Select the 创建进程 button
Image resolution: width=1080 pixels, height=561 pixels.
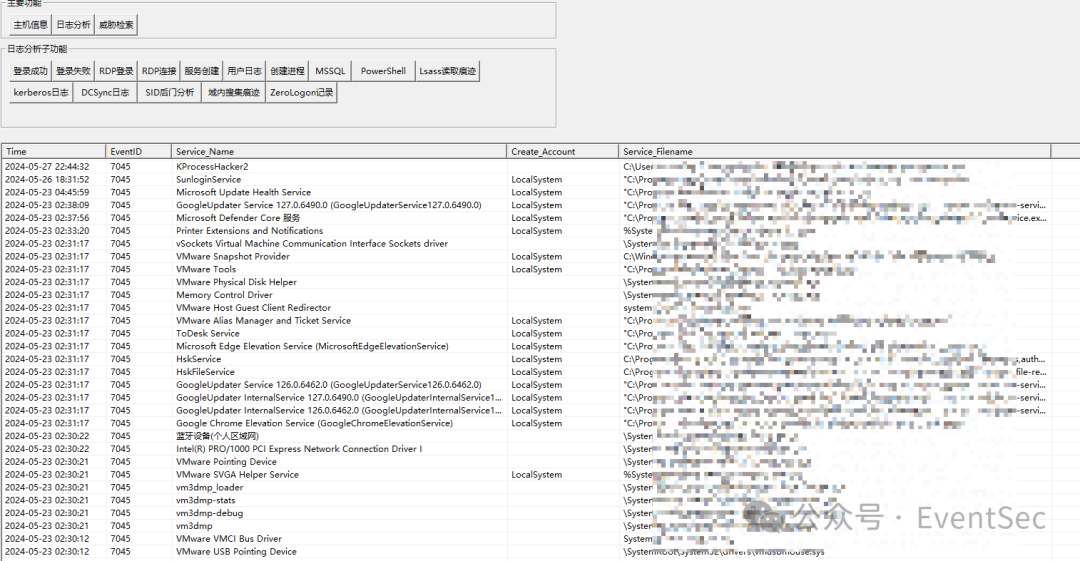[287, 71]
